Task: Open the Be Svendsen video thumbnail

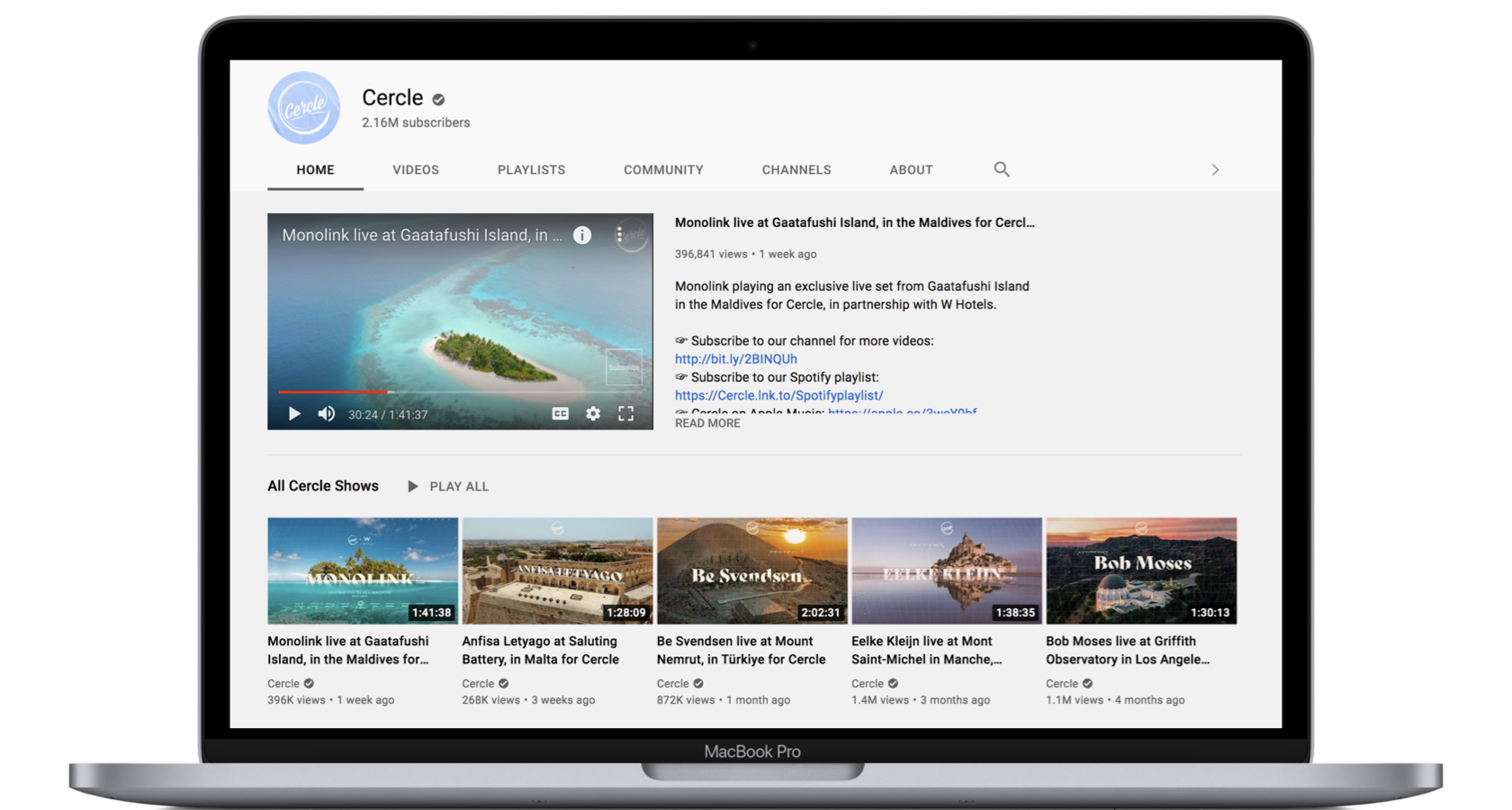Action: [752, 571]
